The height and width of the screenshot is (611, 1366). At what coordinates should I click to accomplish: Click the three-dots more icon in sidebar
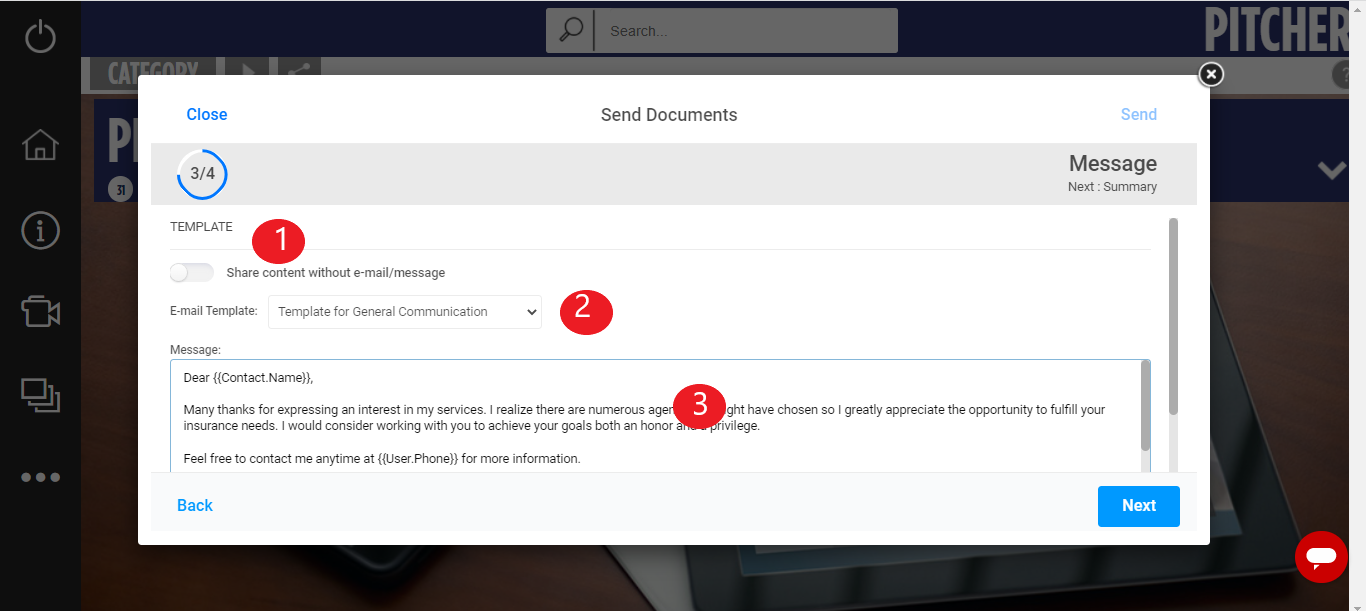tap(40, 477)
